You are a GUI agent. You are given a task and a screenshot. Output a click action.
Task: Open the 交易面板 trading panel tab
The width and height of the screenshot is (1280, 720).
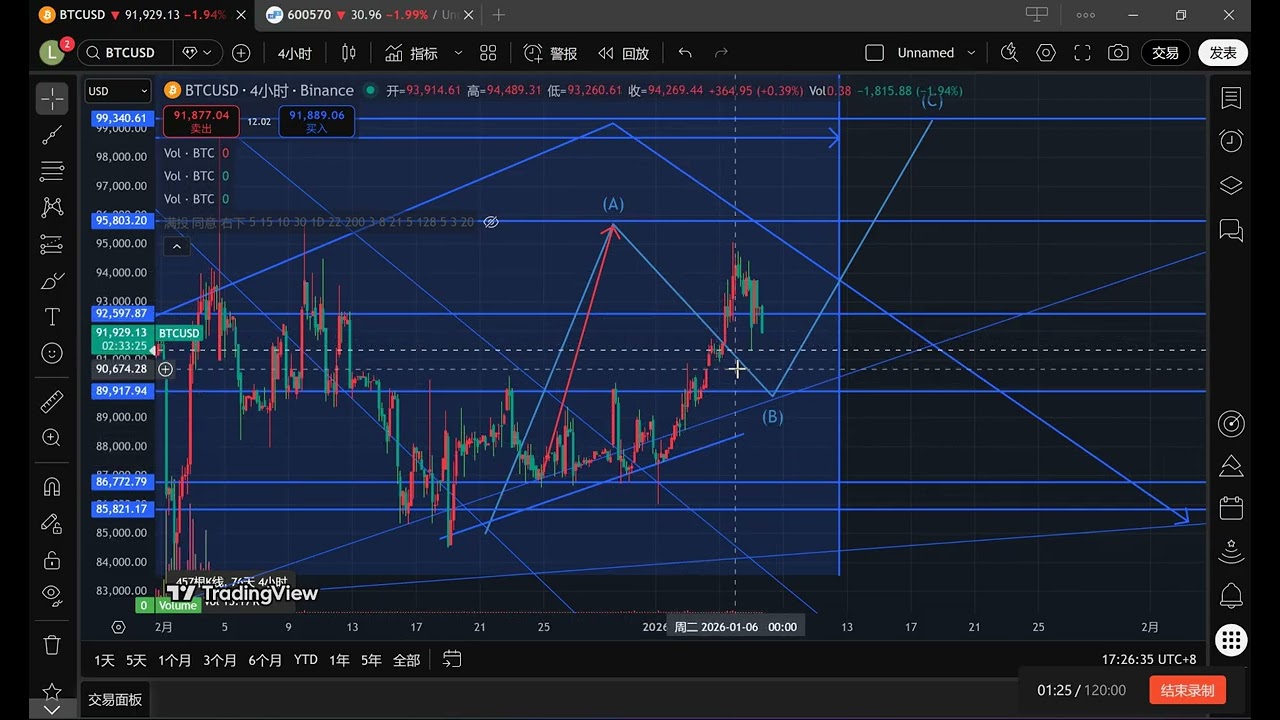click(x=115, y=700)
